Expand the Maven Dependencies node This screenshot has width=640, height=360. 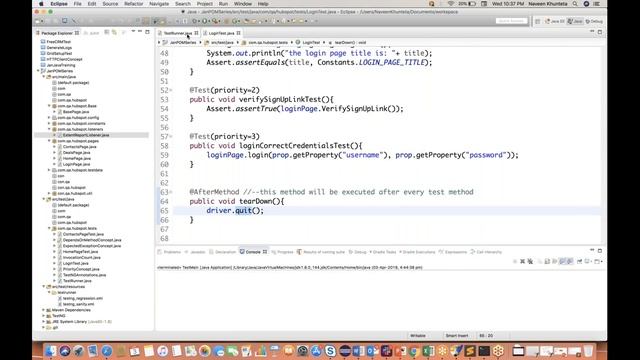pyautogui.click(x=44, y=310)
